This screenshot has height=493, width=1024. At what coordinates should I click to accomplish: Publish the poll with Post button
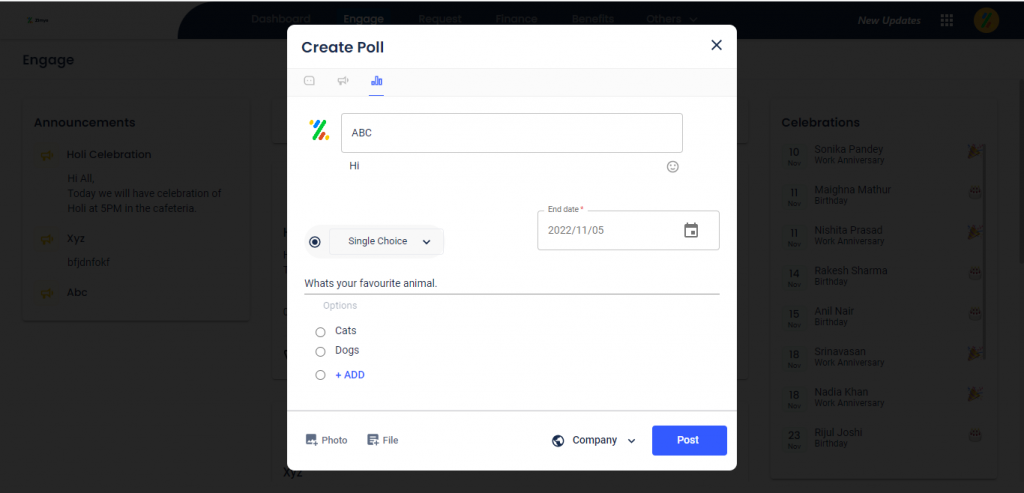click(689, 440)
